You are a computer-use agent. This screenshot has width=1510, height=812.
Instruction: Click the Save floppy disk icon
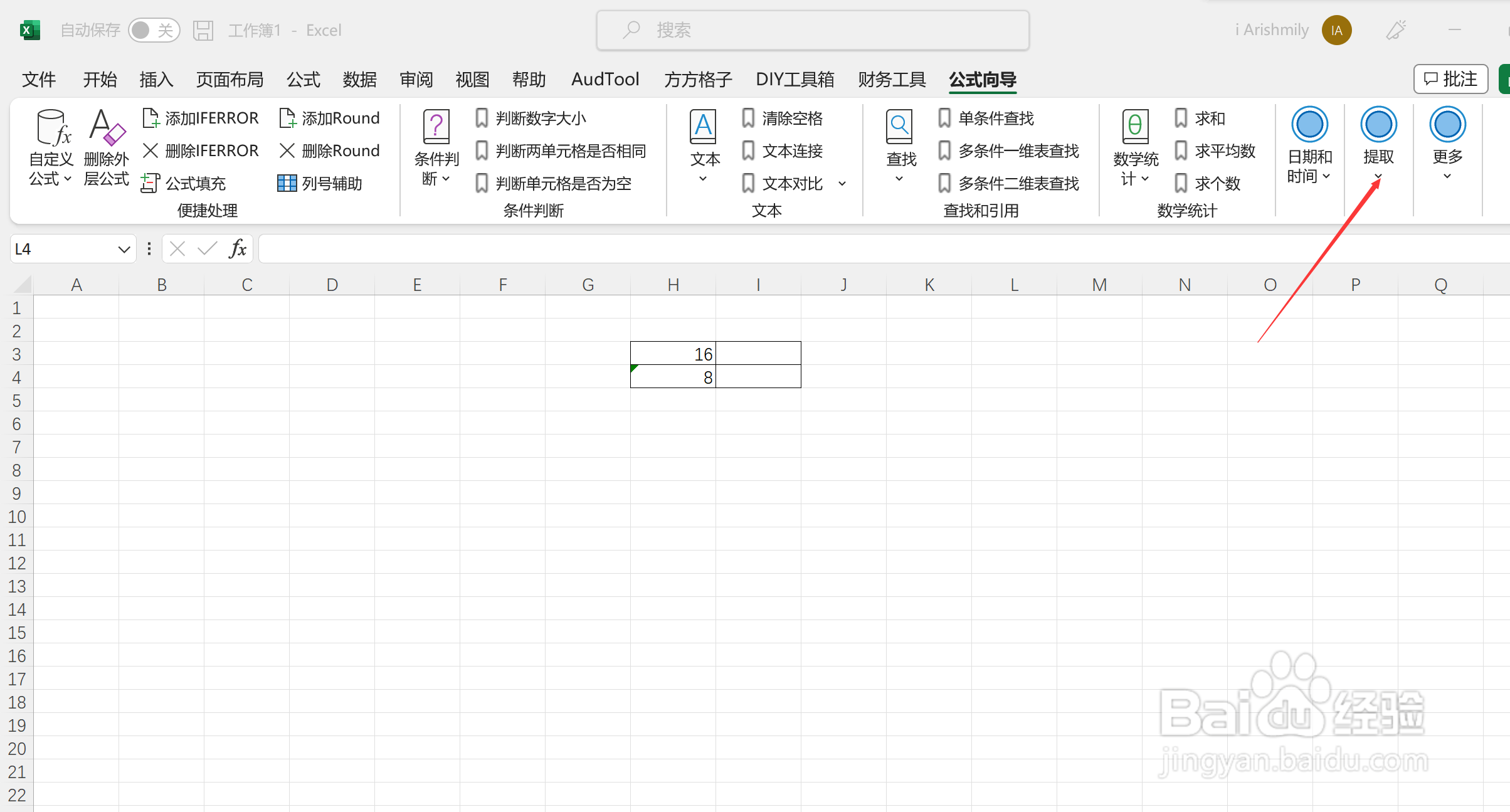click(x=203, y=30)
